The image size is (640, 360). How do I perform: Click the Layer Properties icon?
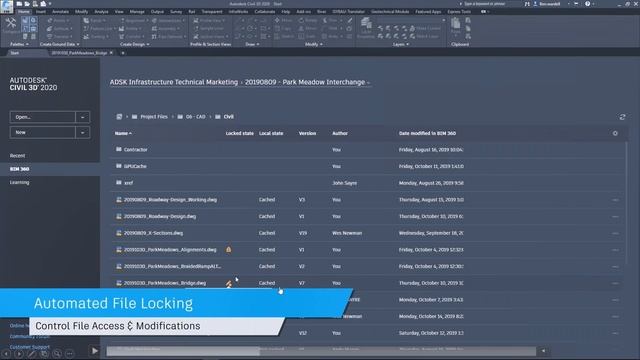pos(366,23)
